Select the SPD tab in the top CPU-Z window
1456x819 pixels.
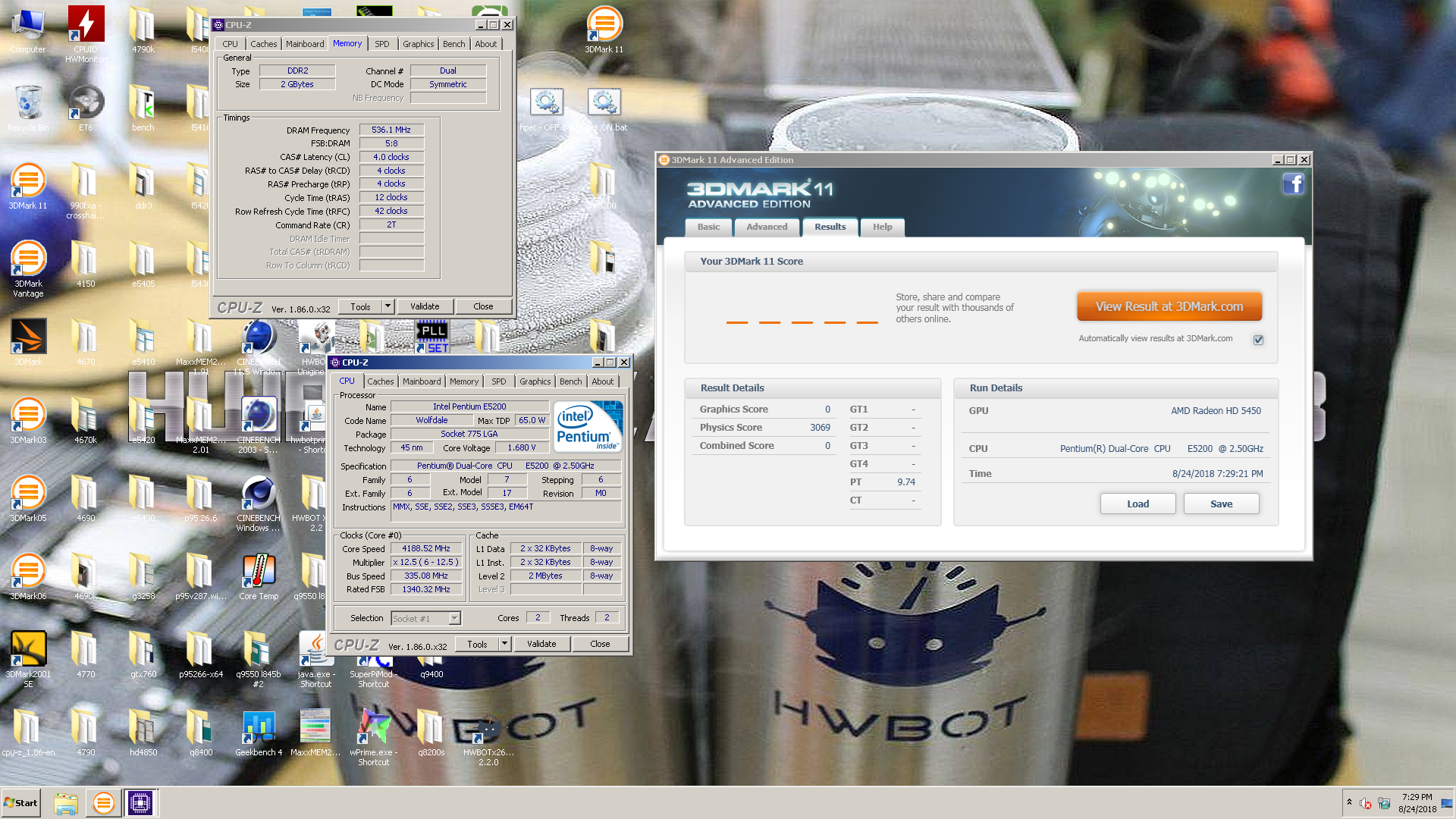click(382, 44)
